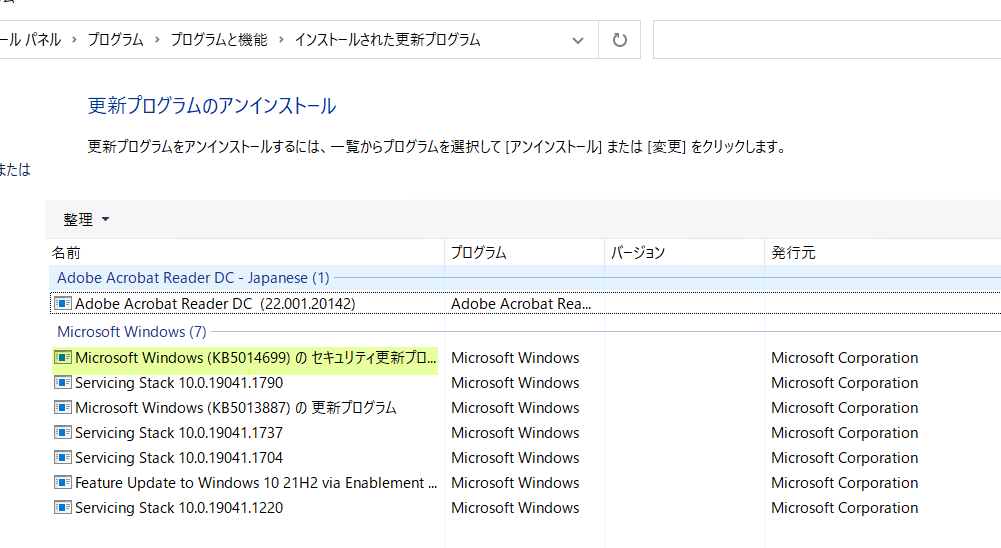Go to プログラム in the breadcrumb
This screenshot has height=548, width=1001.
[x=116, y=40]
